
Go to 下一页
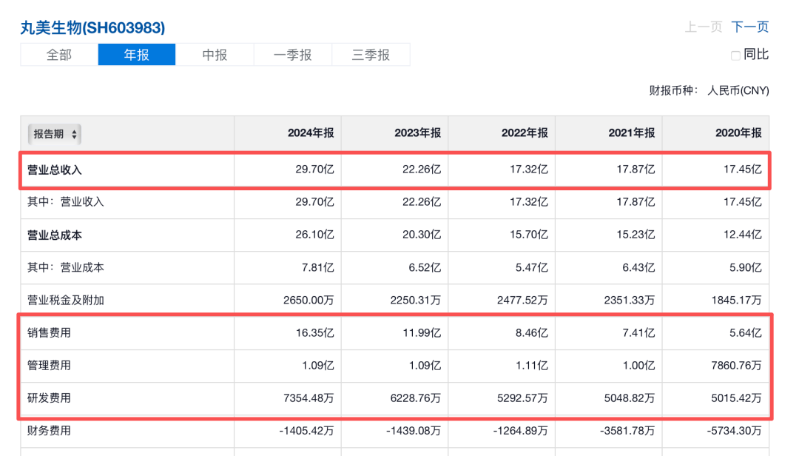(750, 27)
